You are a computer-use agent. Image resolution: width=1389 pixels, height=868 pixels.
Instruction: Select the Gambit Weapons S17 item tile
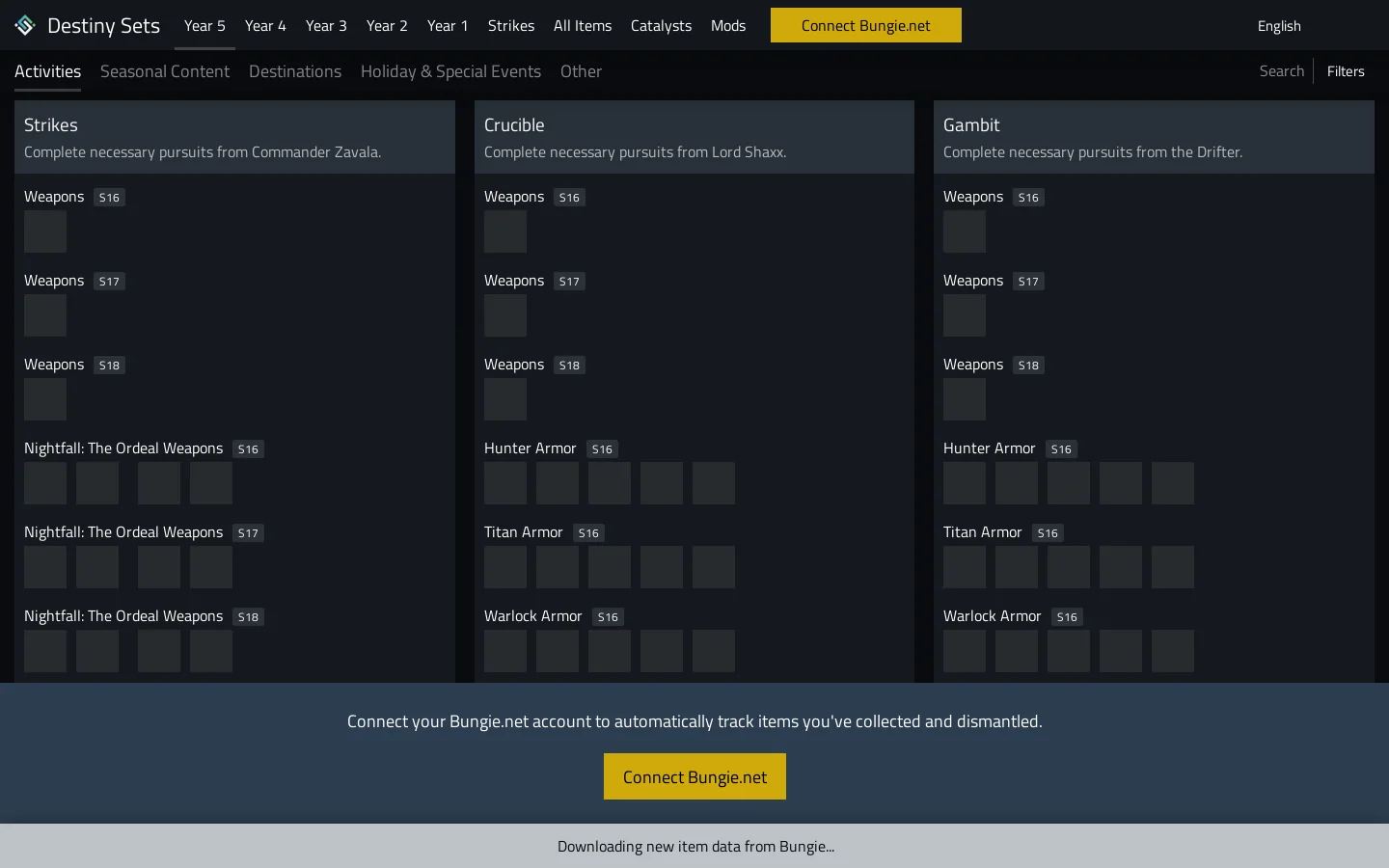pos(965,315)
